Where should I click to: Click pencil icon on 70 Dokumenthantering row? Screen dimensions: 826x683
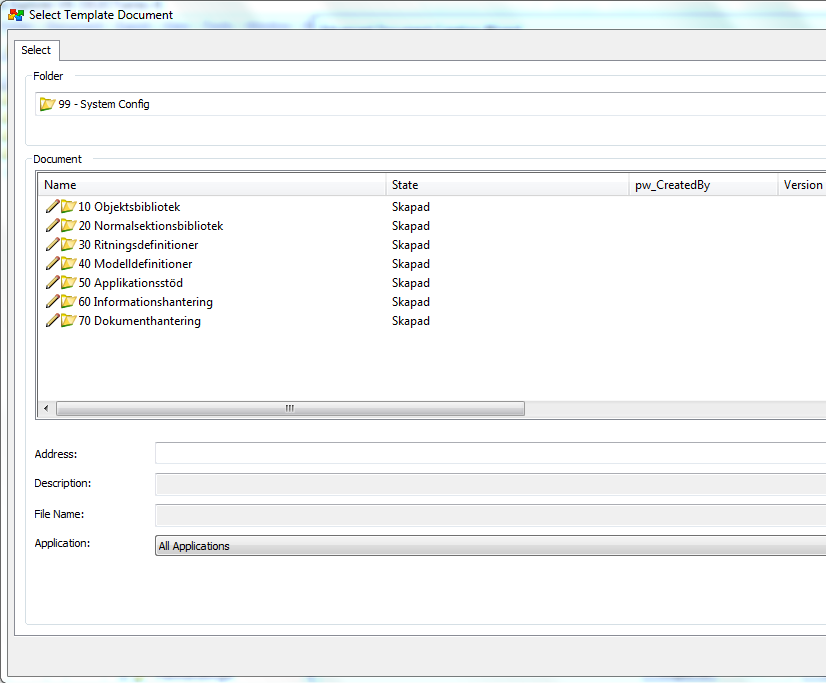click(52, 320)
